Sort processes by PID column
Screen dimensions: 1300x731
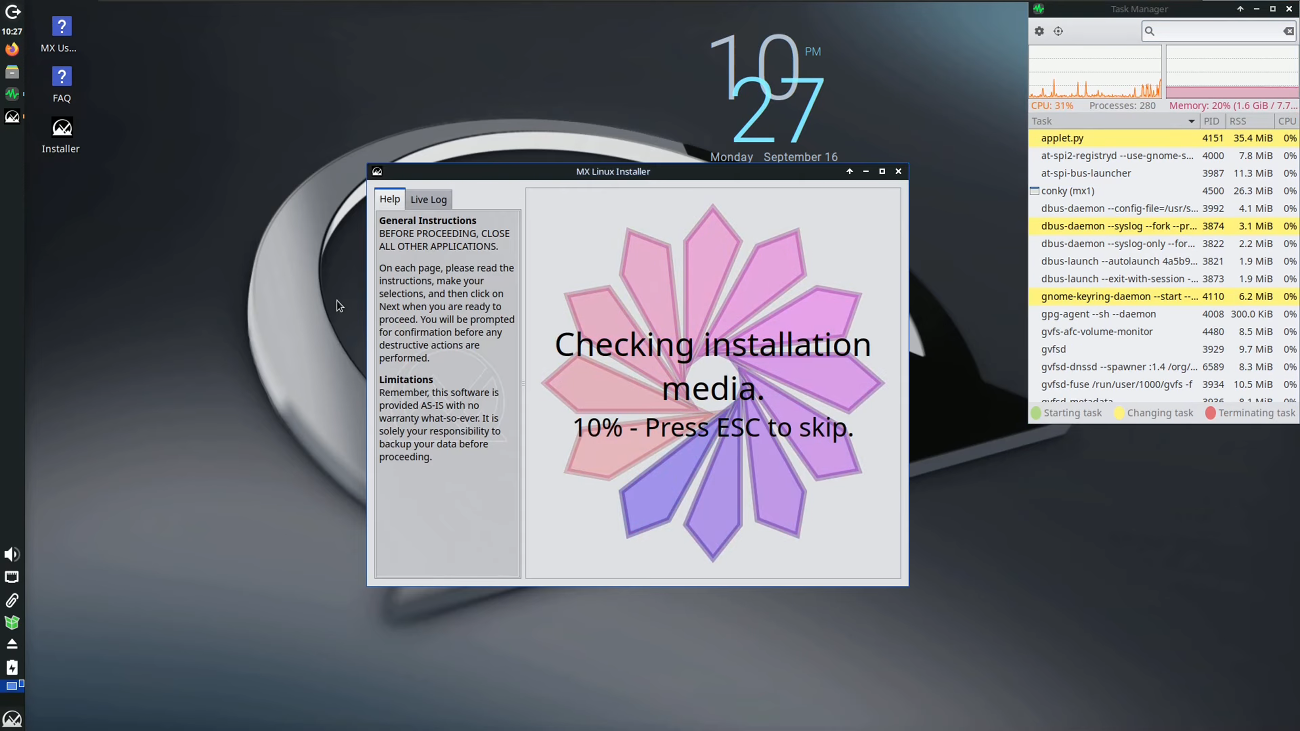point(1212,121)
